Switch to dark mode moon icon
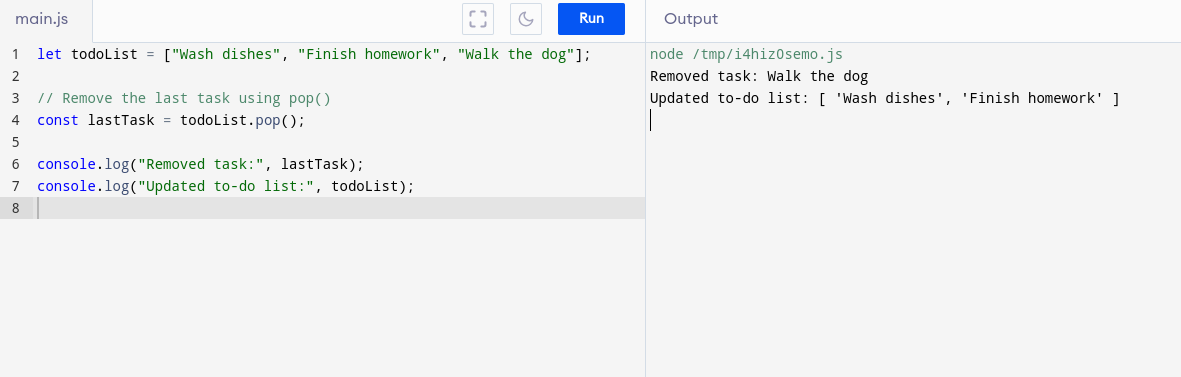Image resolution: width=1181 pixels, height=377 pixels. pos(526,19)
